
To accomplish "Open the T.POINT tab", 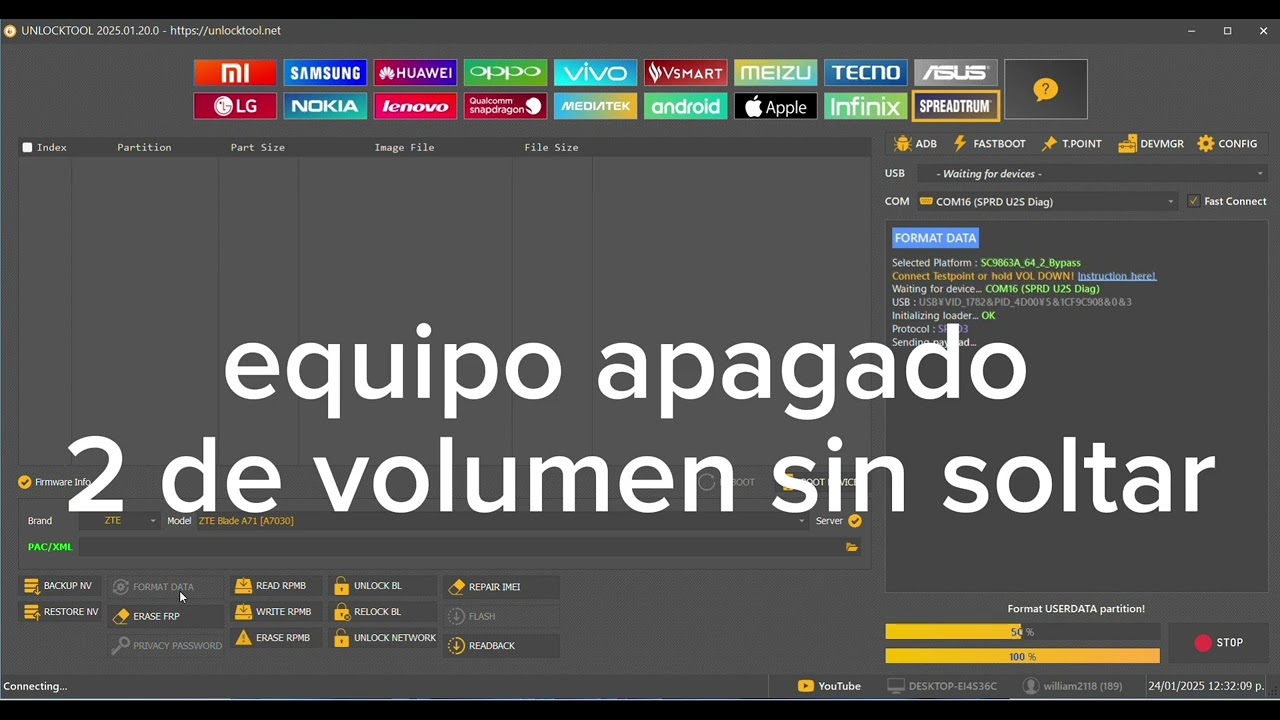I will pos(1071,144).
